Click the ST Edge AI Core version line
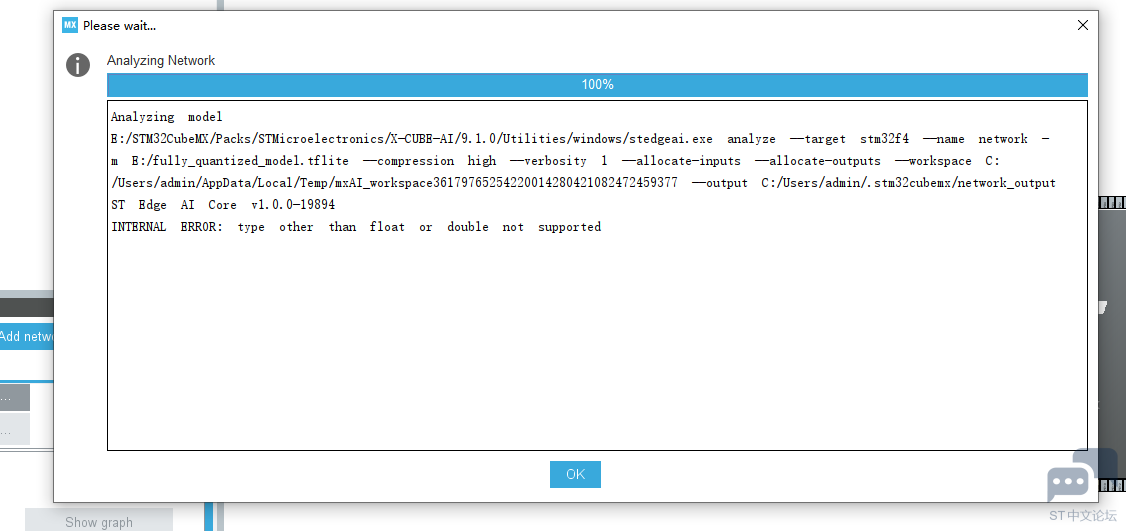This screenshot has width=1126, height=531. pos(223,205)
